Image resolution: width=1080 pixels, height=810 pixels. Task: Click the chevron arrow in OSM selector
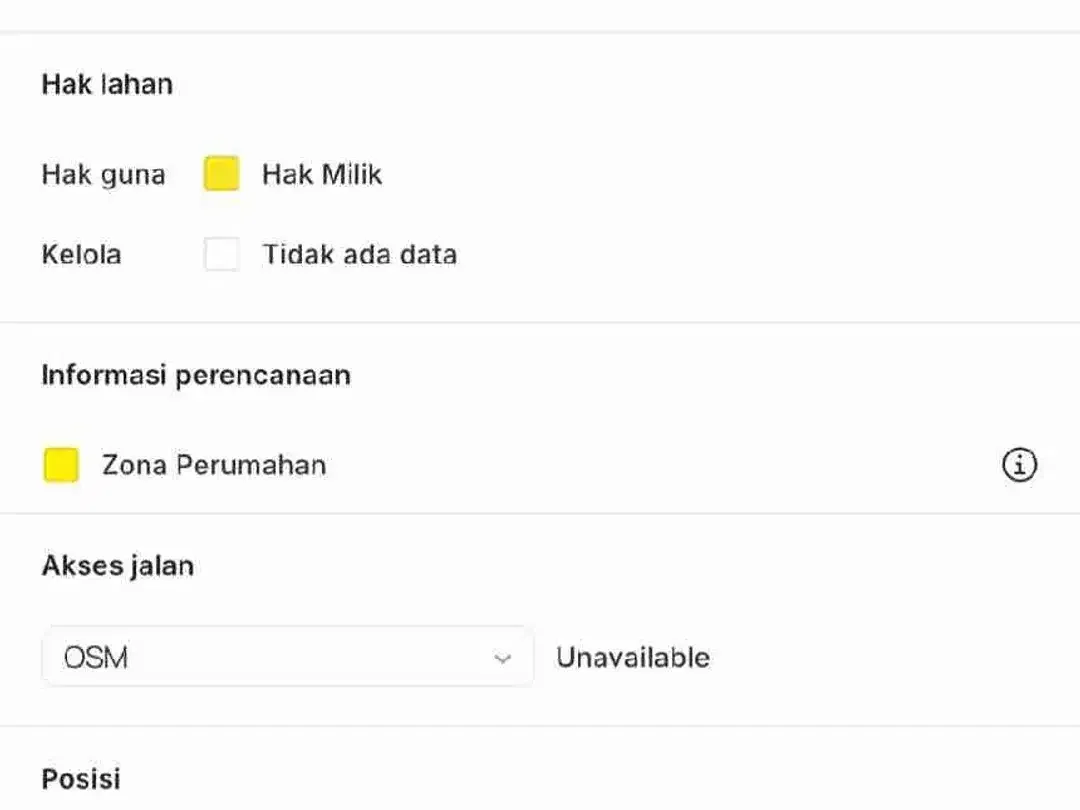click(503, 658)
